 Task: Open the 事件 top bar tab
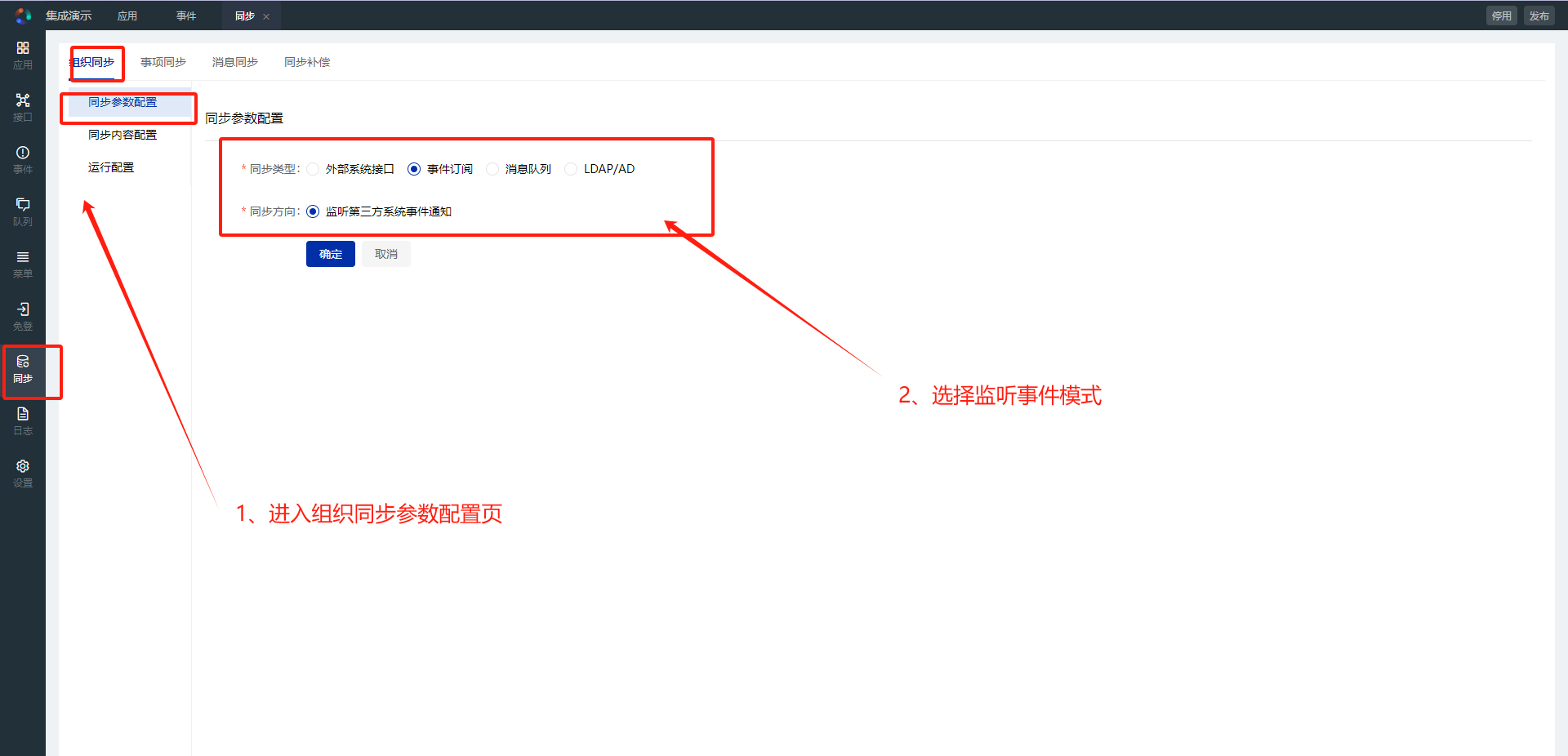point(186,16)
